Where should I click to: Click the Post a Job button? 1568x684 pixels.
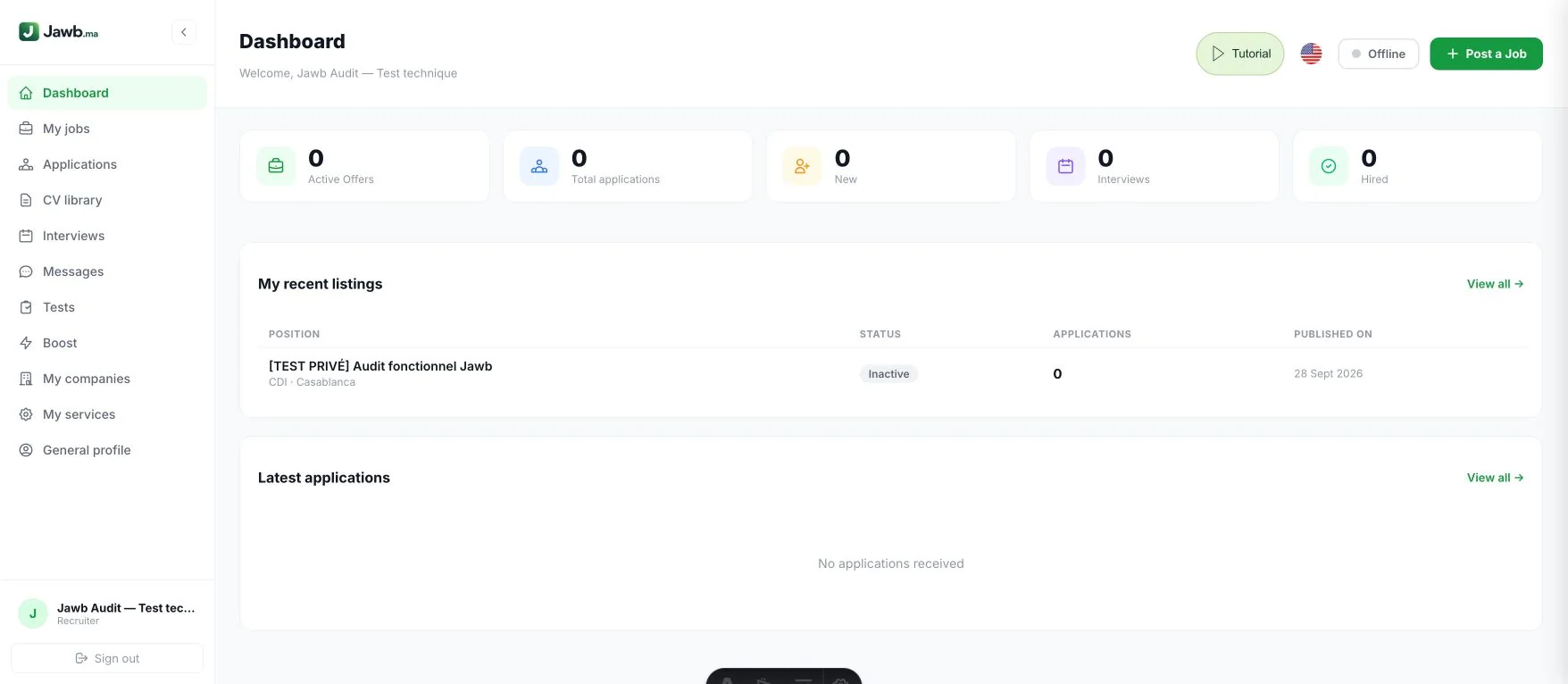[x=1486, y=54]
